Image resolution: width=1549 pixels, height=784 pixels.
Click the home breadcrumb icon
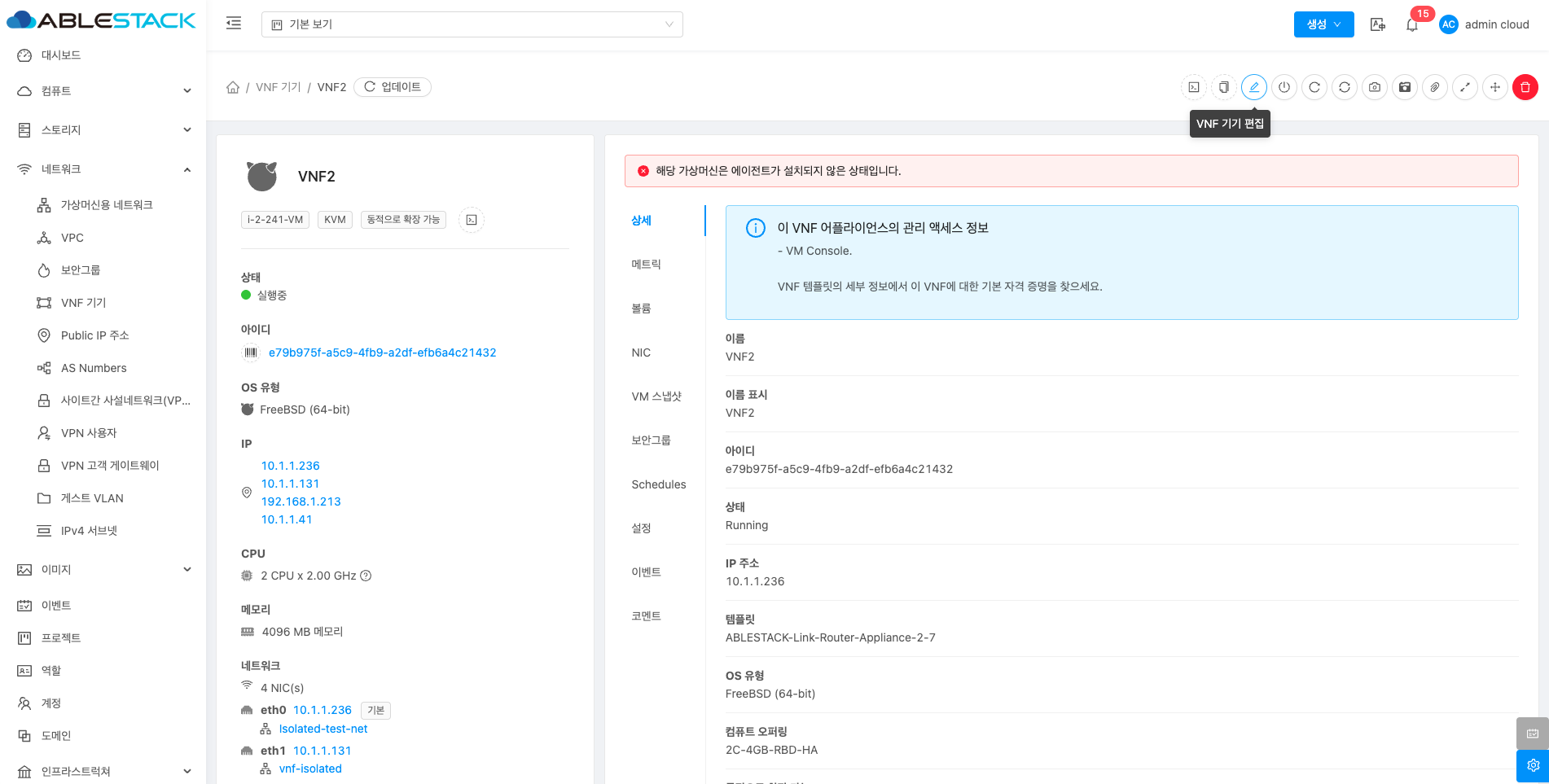[x=233, y=87]
